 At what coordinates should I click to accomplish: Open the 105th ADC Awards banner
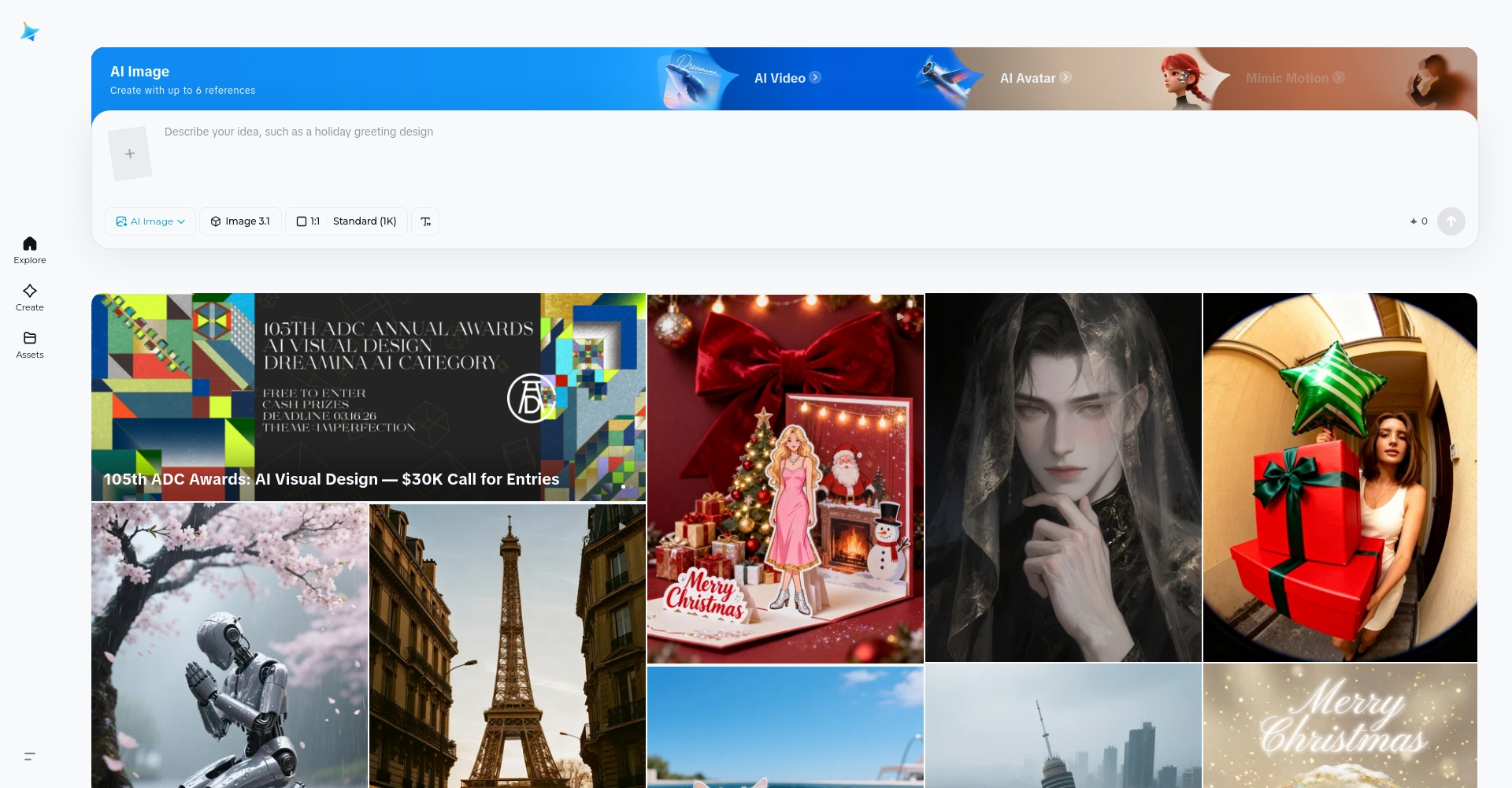click(369, 397)
